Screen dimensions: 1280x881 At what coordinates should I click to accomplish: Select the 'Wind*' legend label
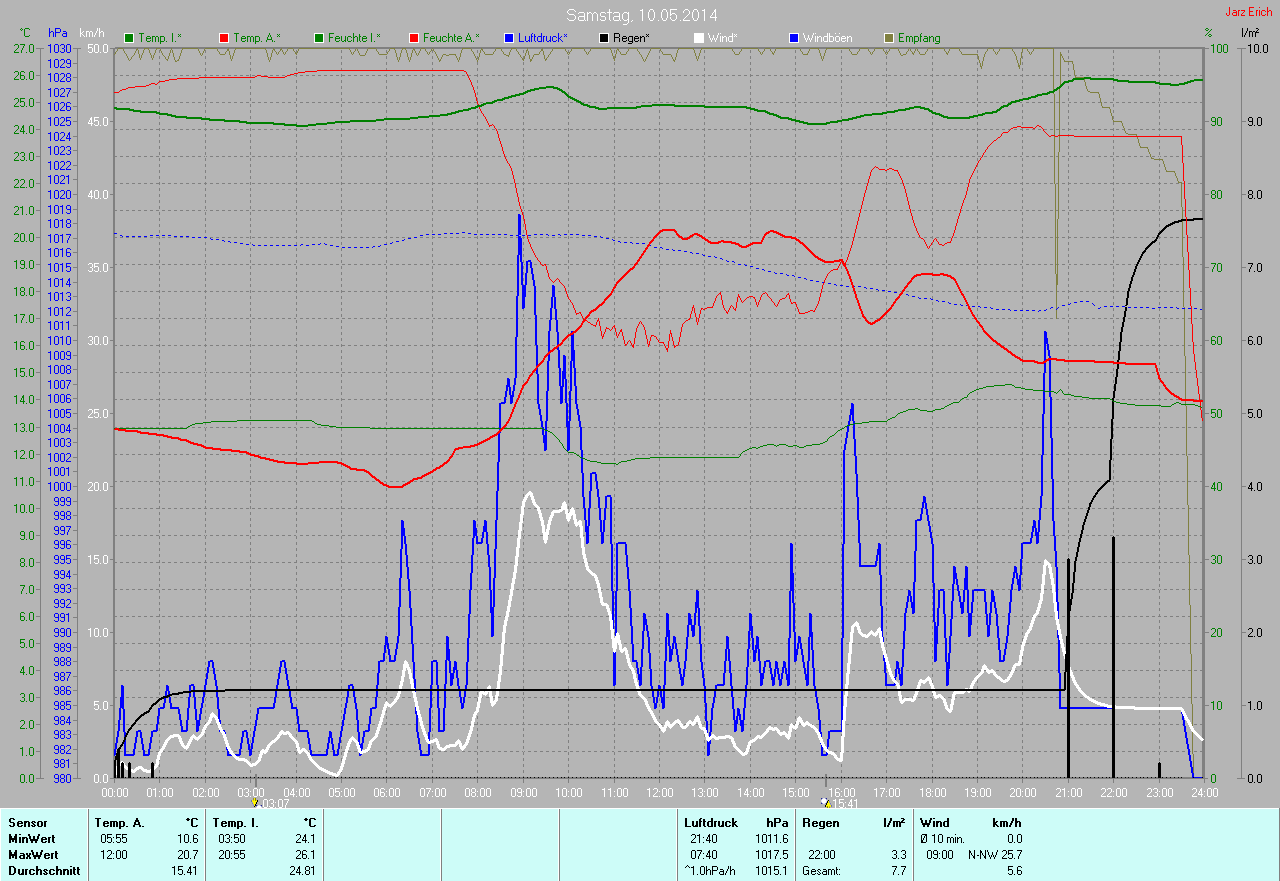click(x=724, y=38)
